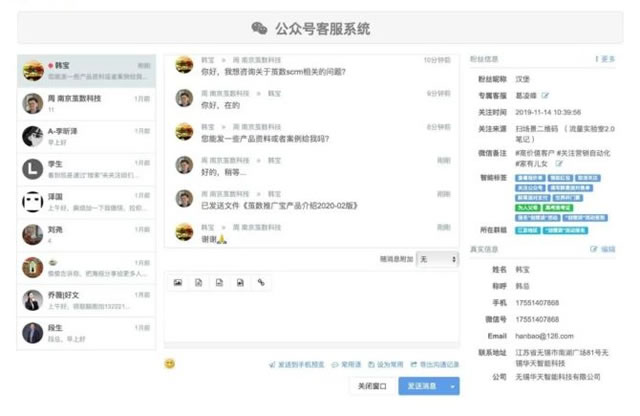Open conversation with 李生
640x416 pixels.
pos(86,169)
